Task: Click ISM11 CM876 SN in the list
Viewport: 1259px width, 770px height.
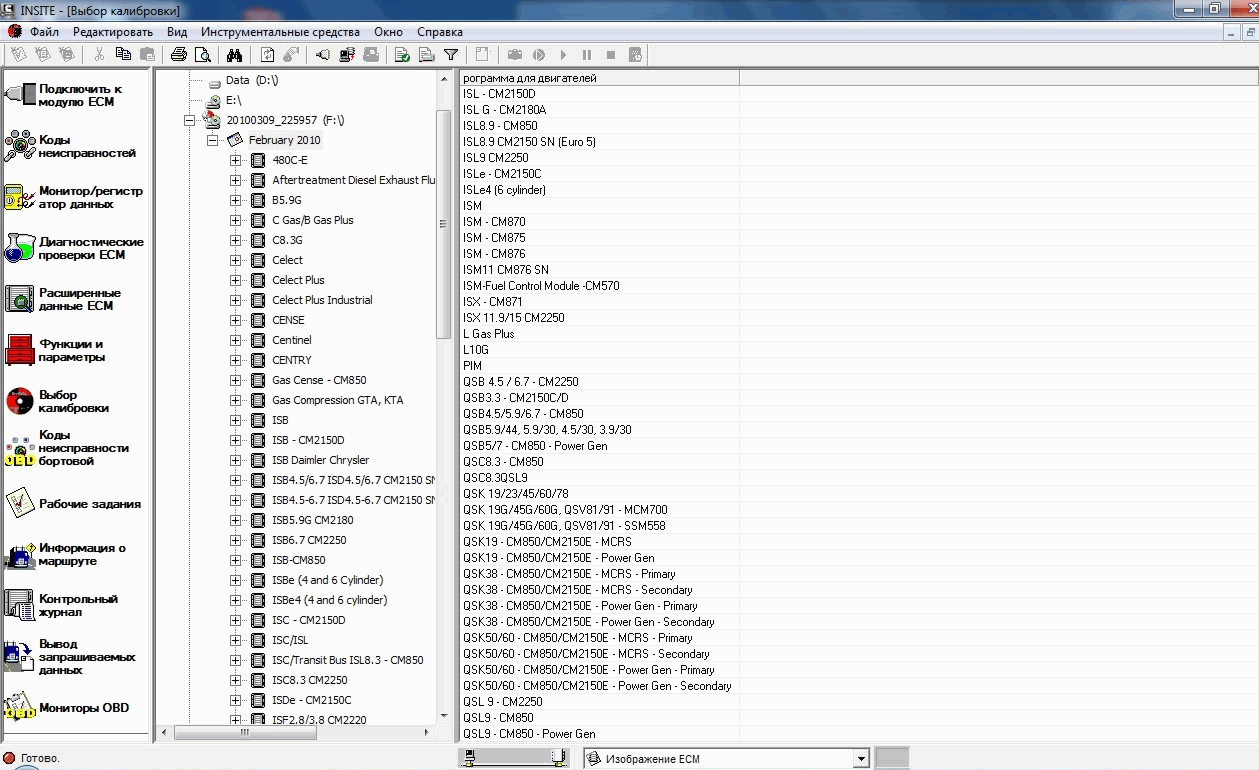Action: point(506,270)
